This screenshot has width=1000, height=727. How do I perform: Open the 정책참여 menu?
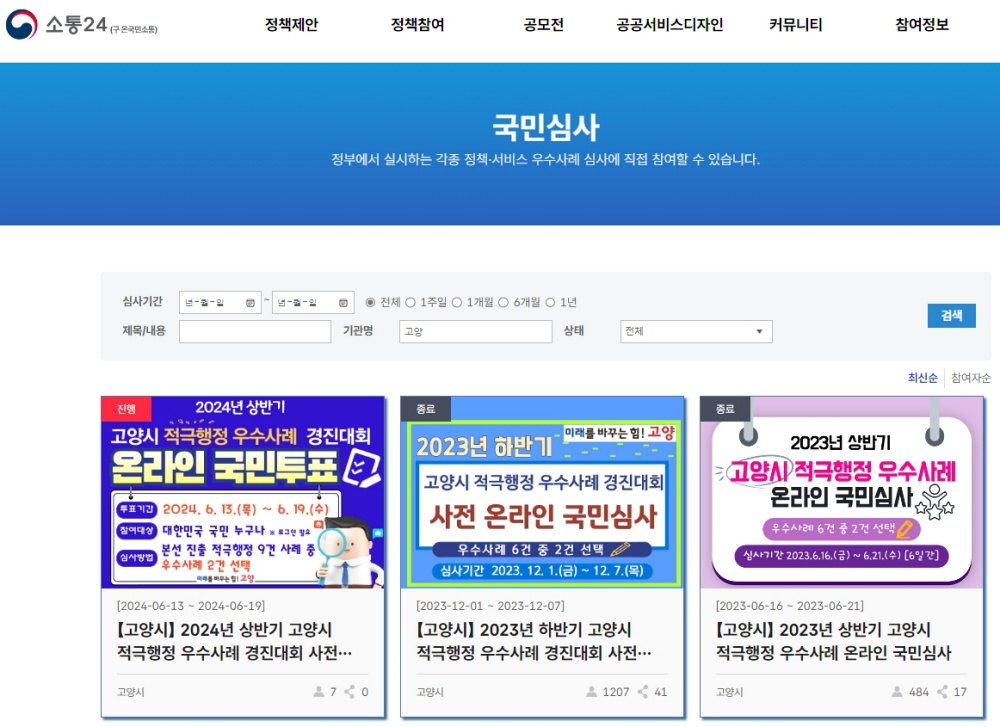pos(418,25)
